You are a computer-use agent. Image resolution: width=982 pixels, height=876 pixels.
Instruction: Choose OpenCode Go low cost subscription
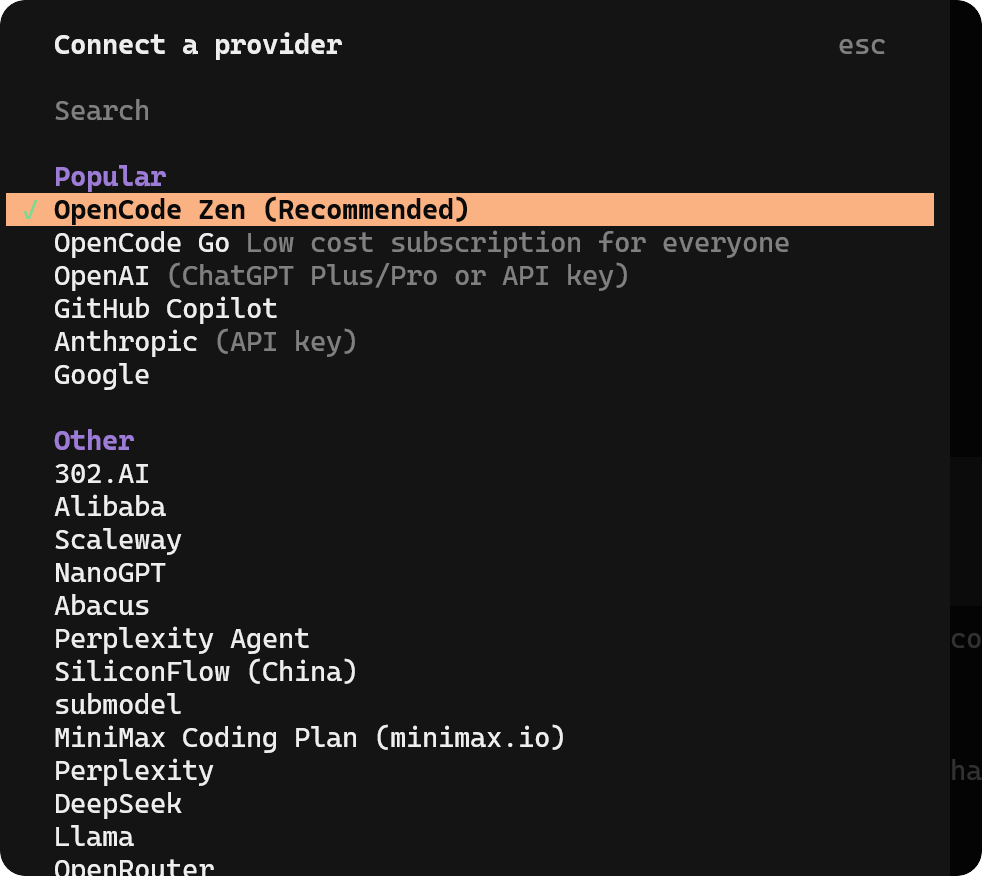tap(421, 243)
